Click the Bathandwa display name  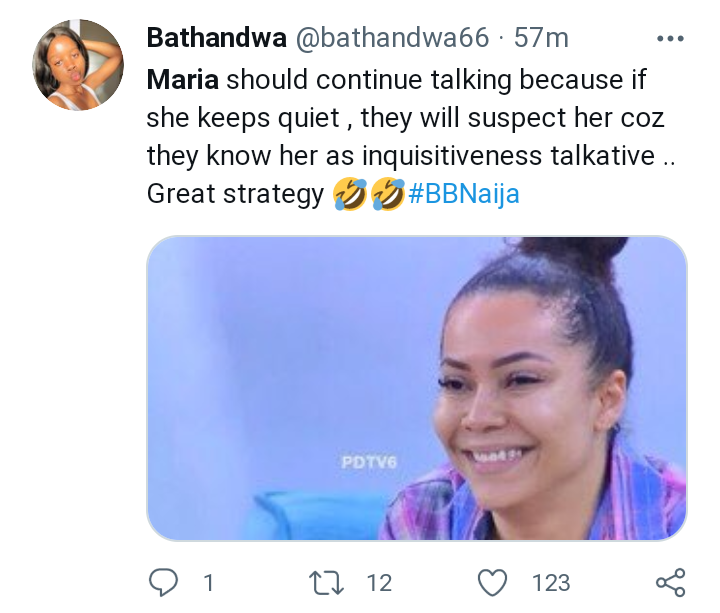215,39
